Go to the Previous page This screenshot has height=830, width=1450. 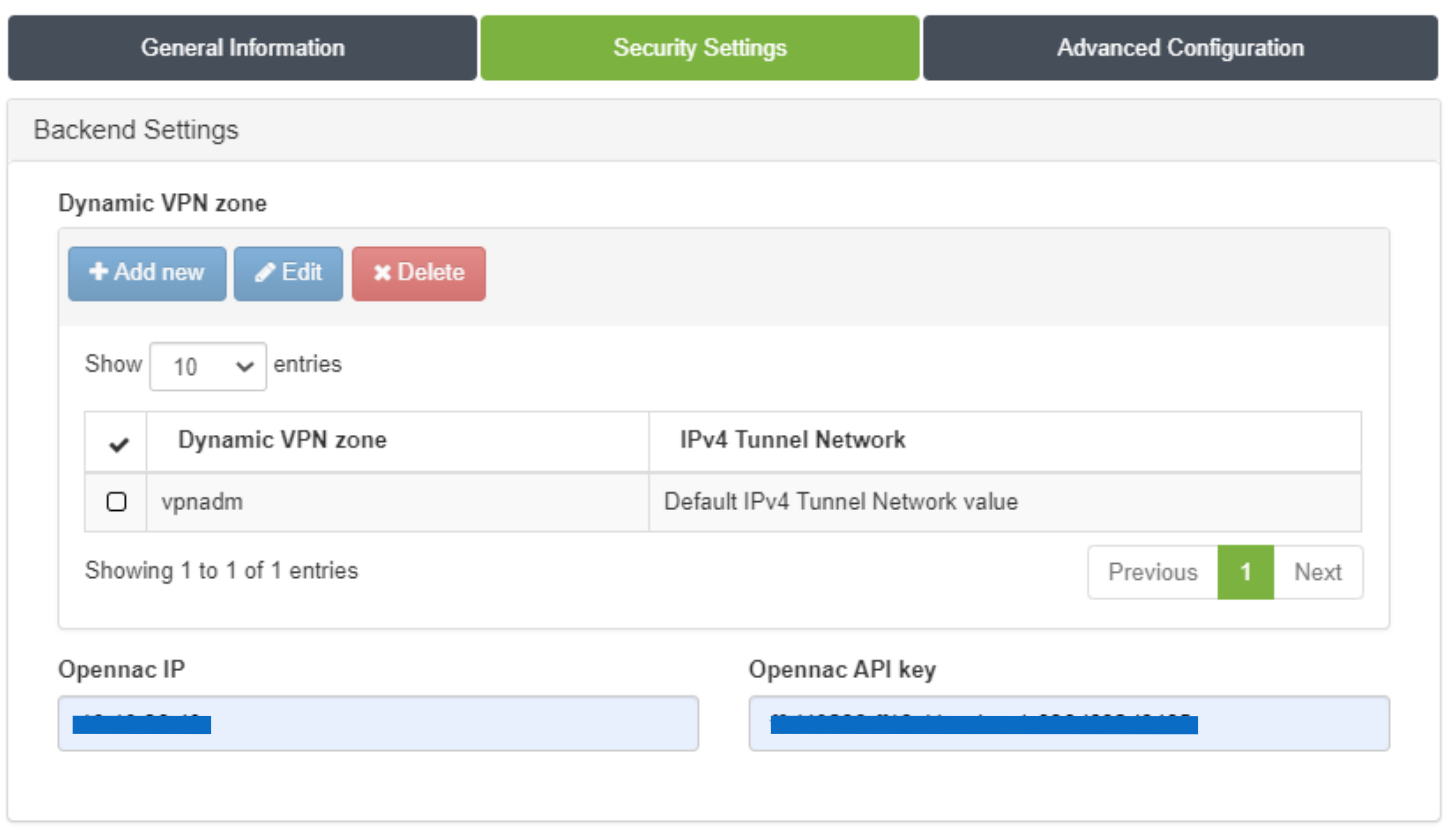coord(1152,572)
